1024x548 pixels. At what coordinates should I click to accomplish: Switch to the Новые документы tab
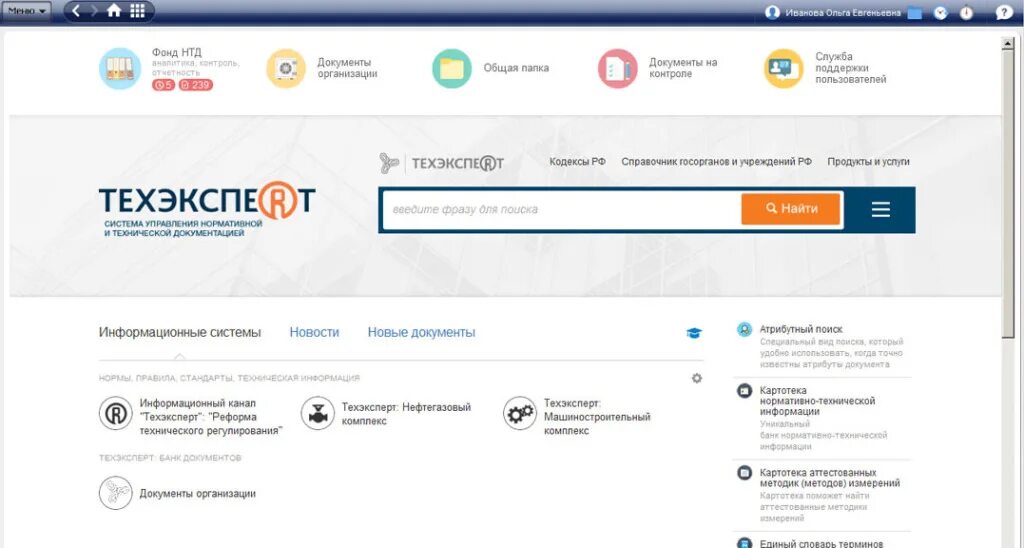pos(421,332)
